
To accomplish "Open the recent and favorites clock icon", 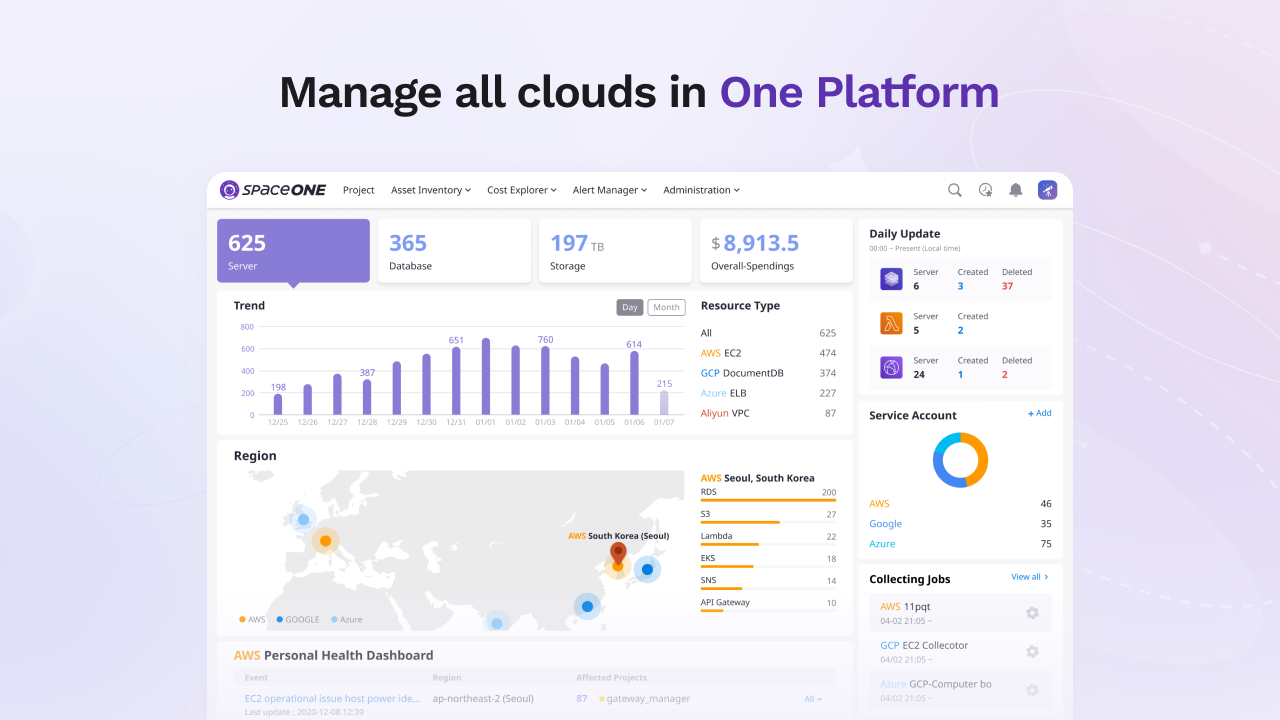I will click(985, 190).
